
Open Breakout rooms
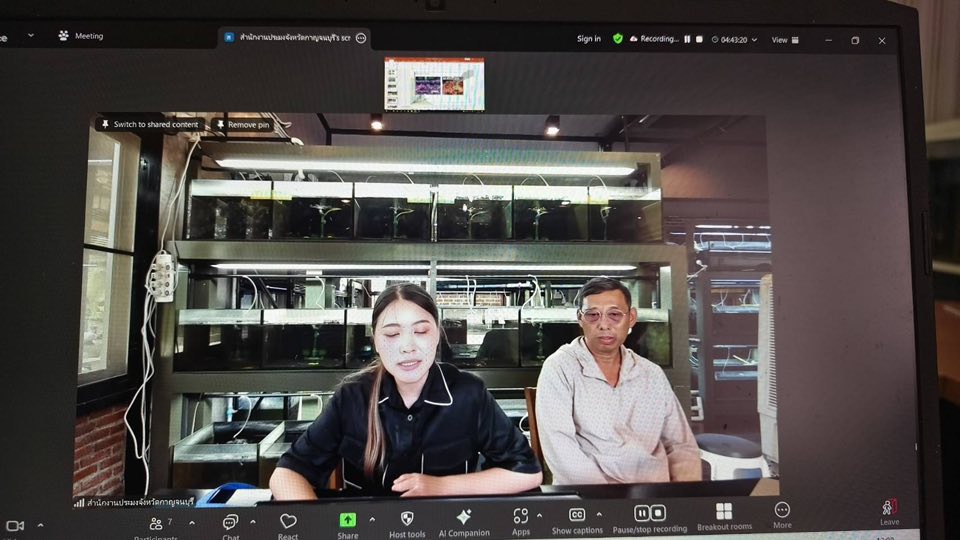click(x=724, y=517)
